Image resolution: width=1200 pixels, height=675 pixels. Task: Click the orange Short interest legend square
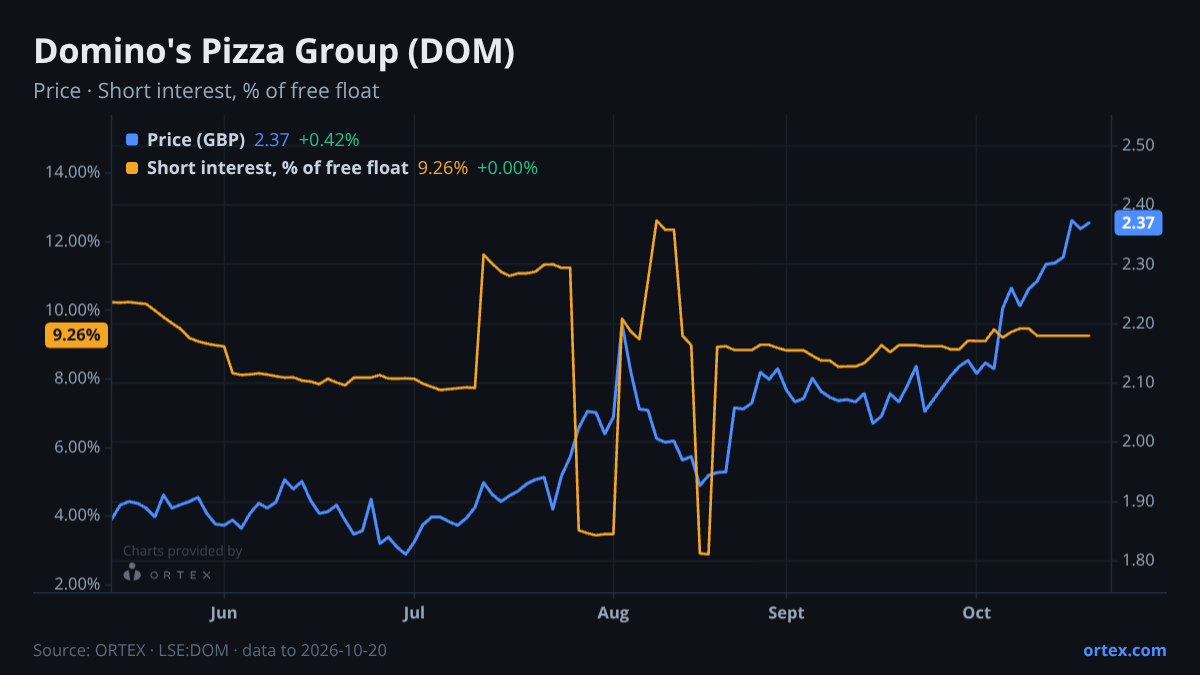tap(132, 168)
